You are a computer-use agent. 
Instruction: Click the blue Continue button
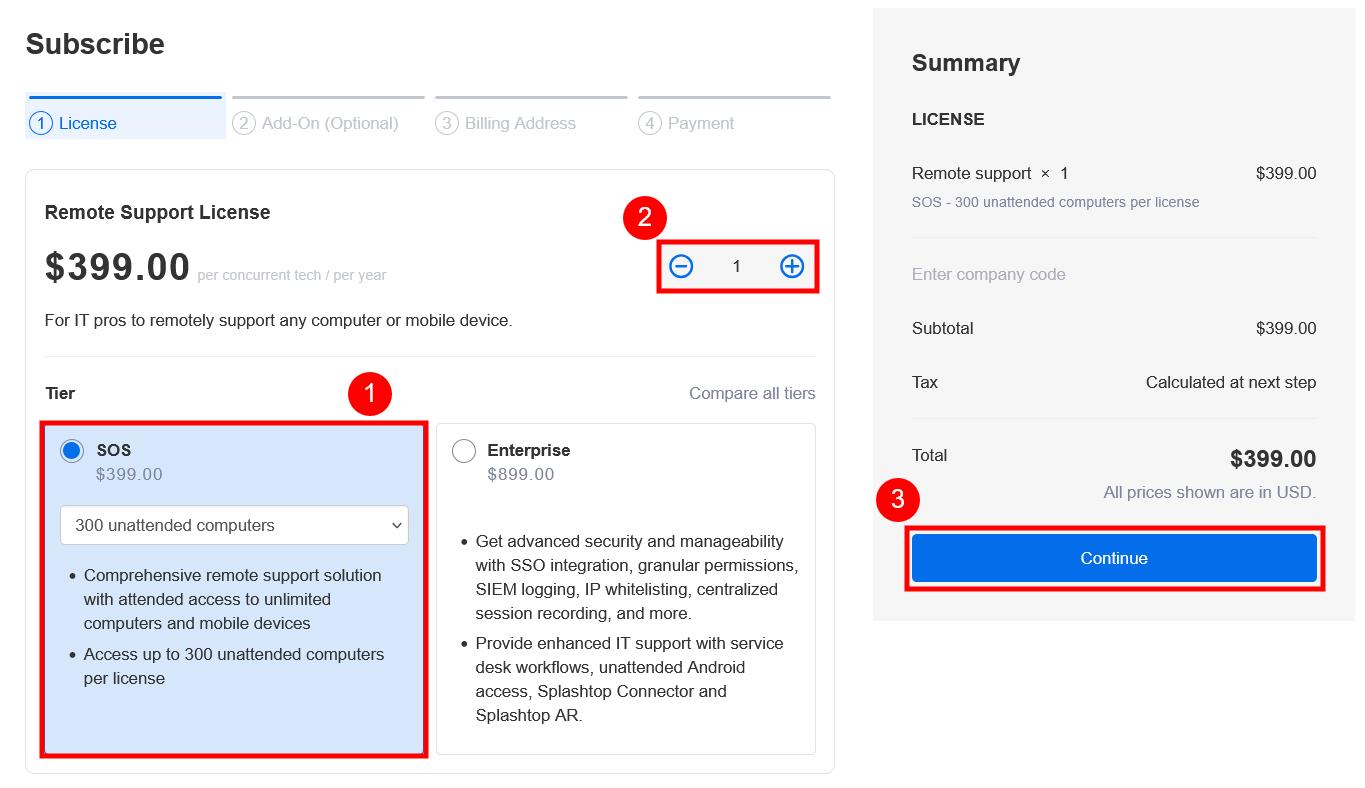pyautogui.click(x=1114, y=558)
